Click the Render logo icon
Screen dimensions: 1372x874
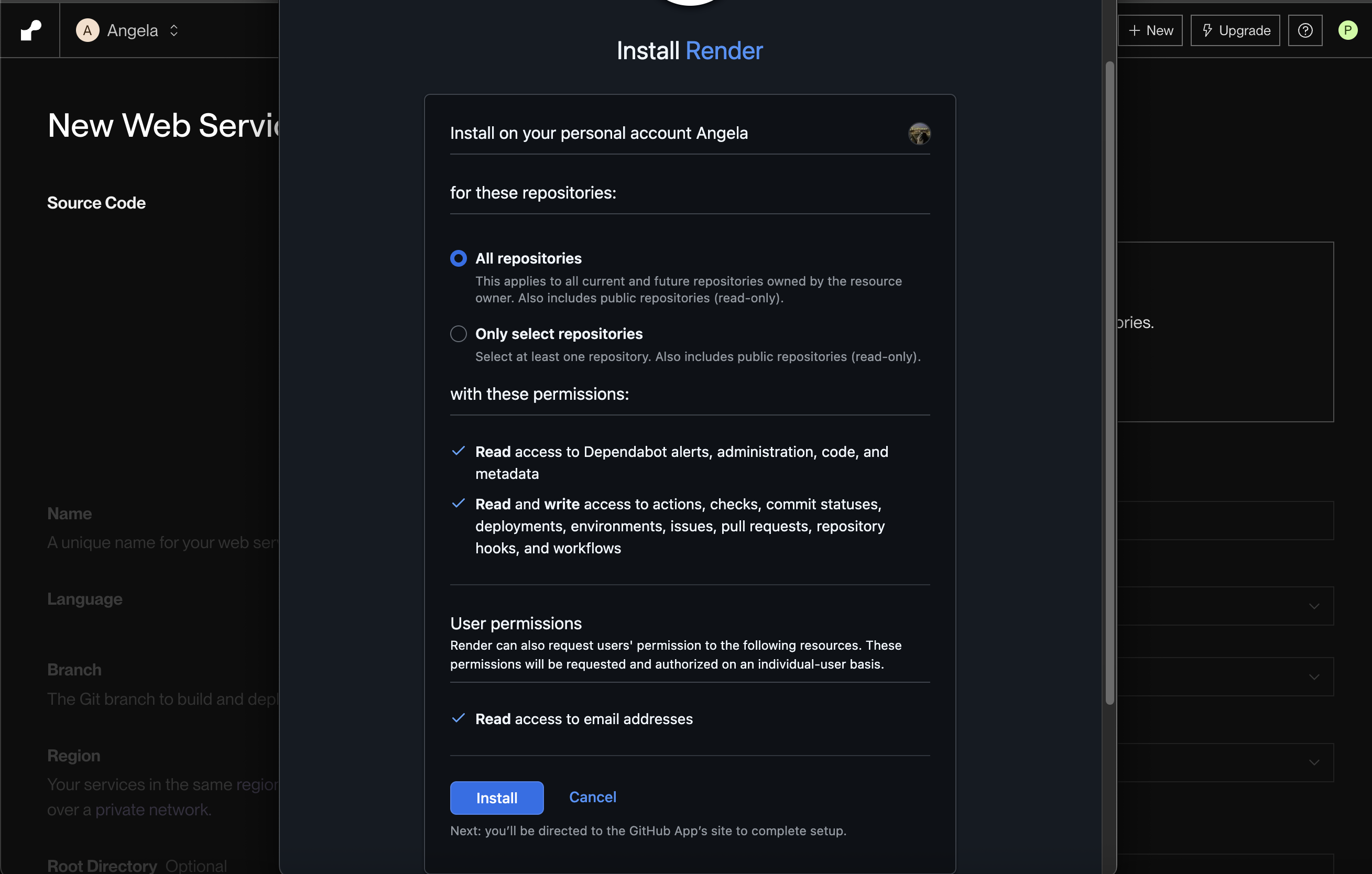click(x=31, y=30)
